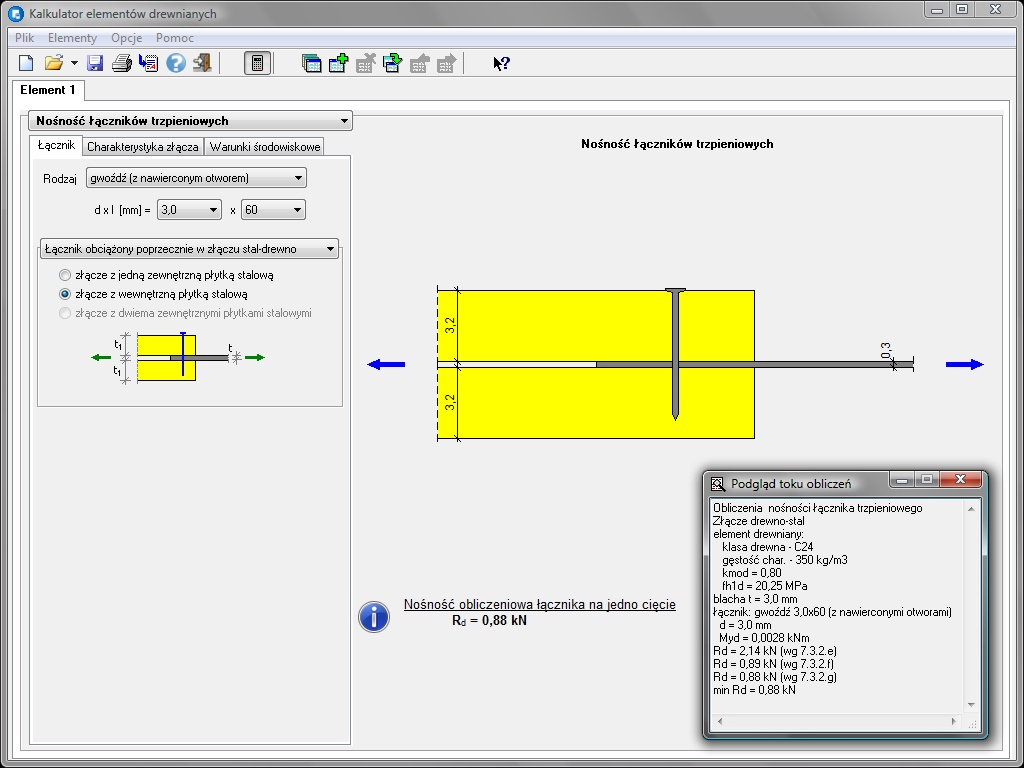
Task: Add new element with green plus icon
Action: click(x=338, y=63)
